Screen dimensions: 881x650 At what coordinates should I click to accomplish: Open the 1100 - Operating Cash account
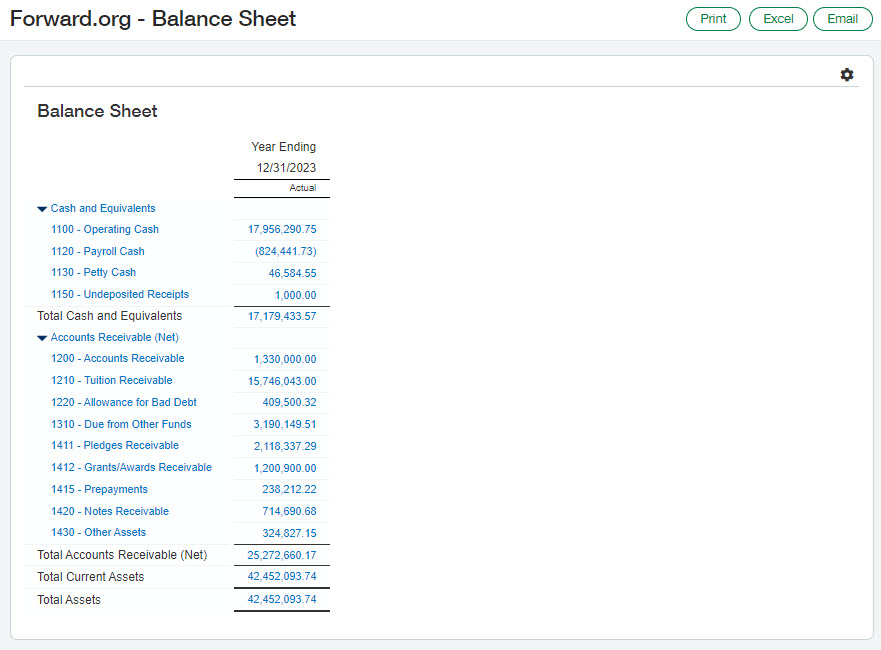[105, 230]
